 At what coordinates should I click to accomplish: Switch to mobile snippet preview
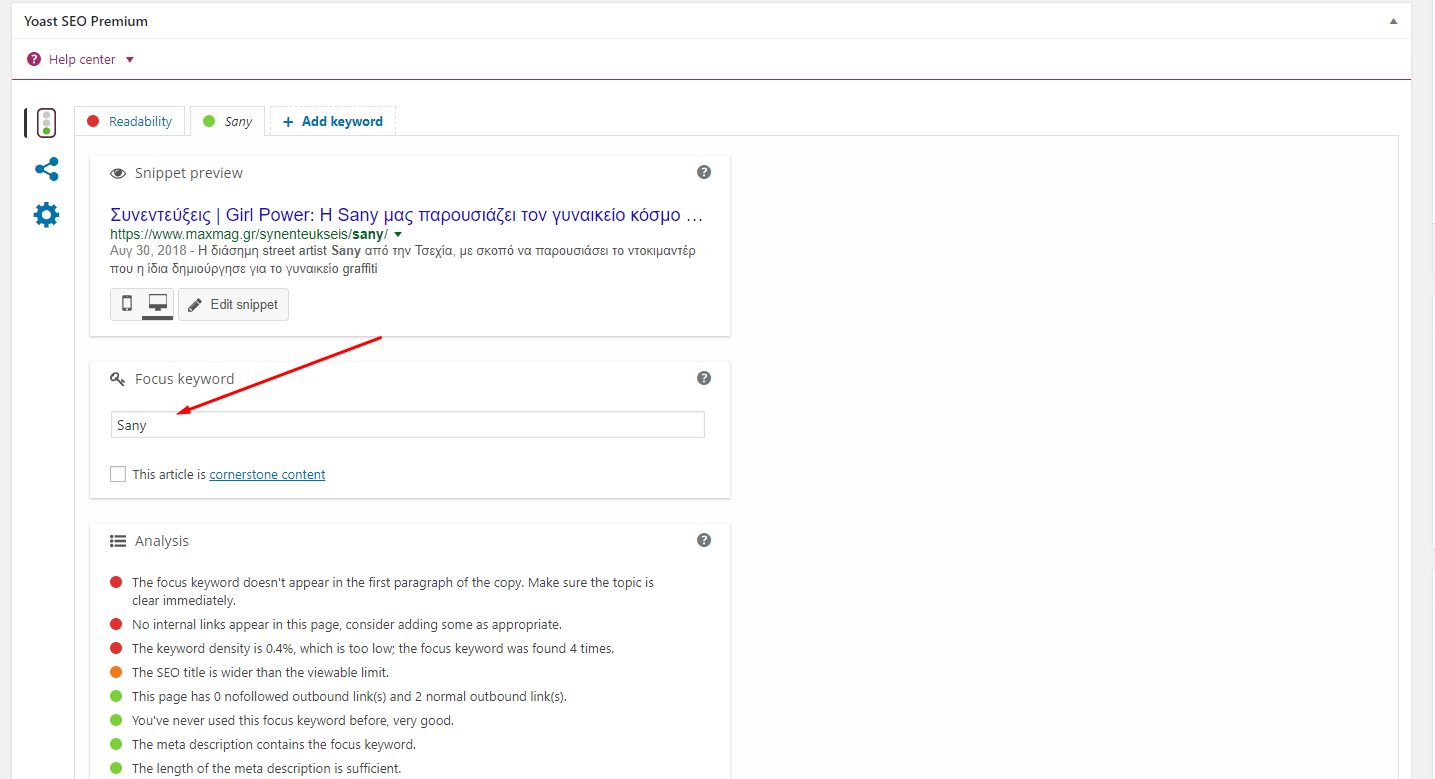pos(127,304)
